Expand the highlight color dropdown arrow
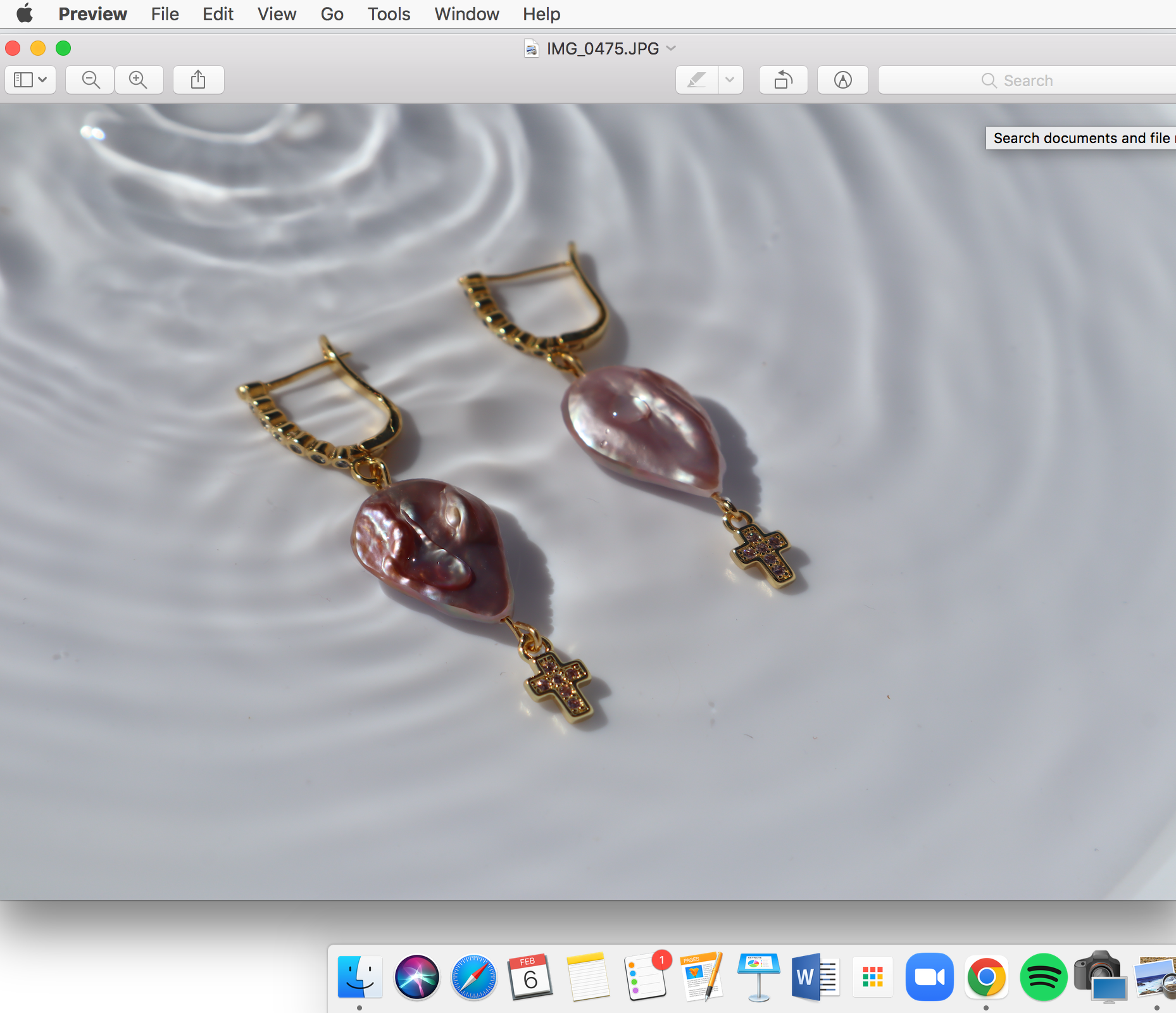 [730, 80]
